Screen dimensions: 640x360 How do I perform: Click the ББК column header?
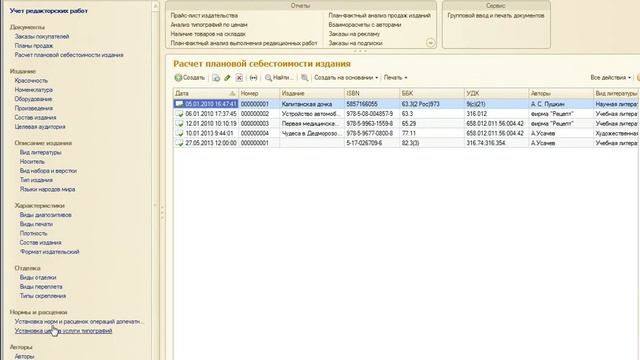pyautogui.click(x=432, y=93)
